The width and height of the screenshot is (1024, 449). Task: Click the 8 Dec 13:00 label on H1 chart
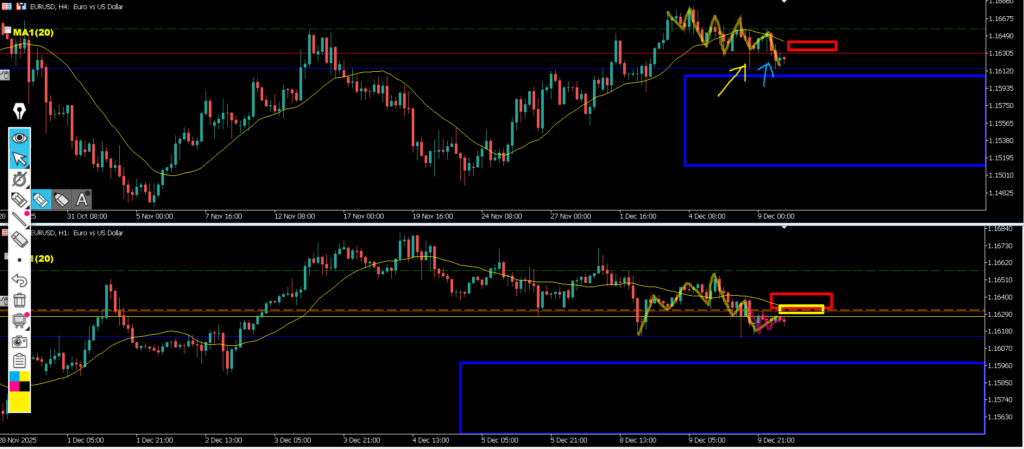coord(639,441)
